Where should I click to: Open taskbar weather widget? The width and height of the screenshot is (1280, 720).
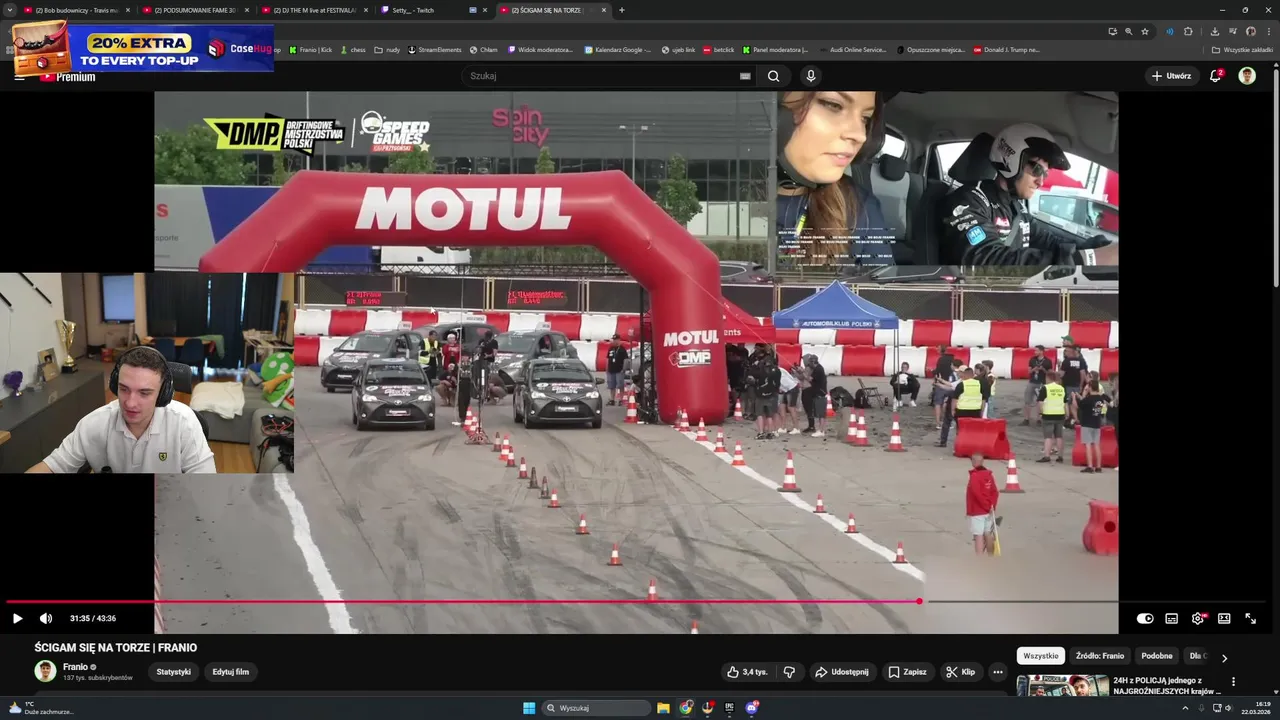(x=40, y=708)
